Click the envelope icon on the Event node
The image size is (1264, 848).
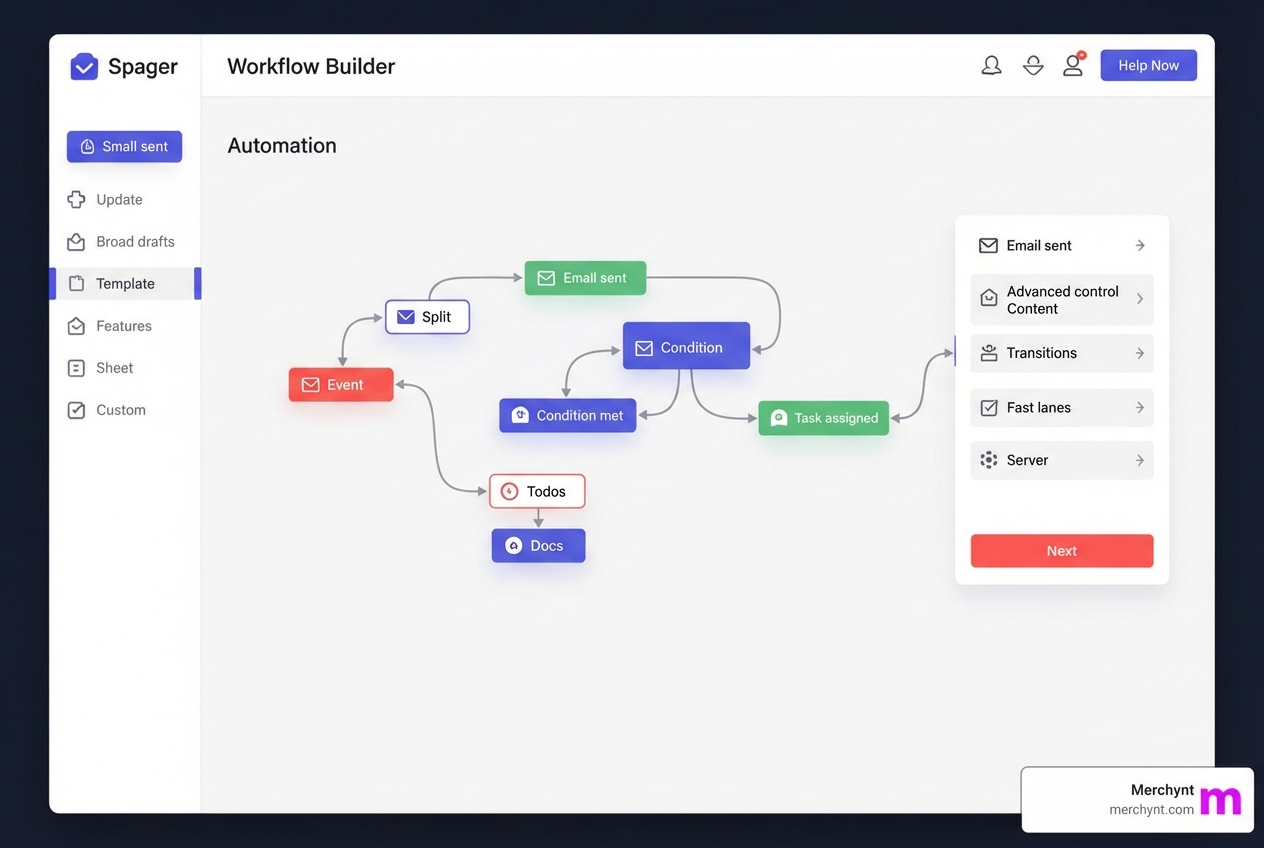311,384
